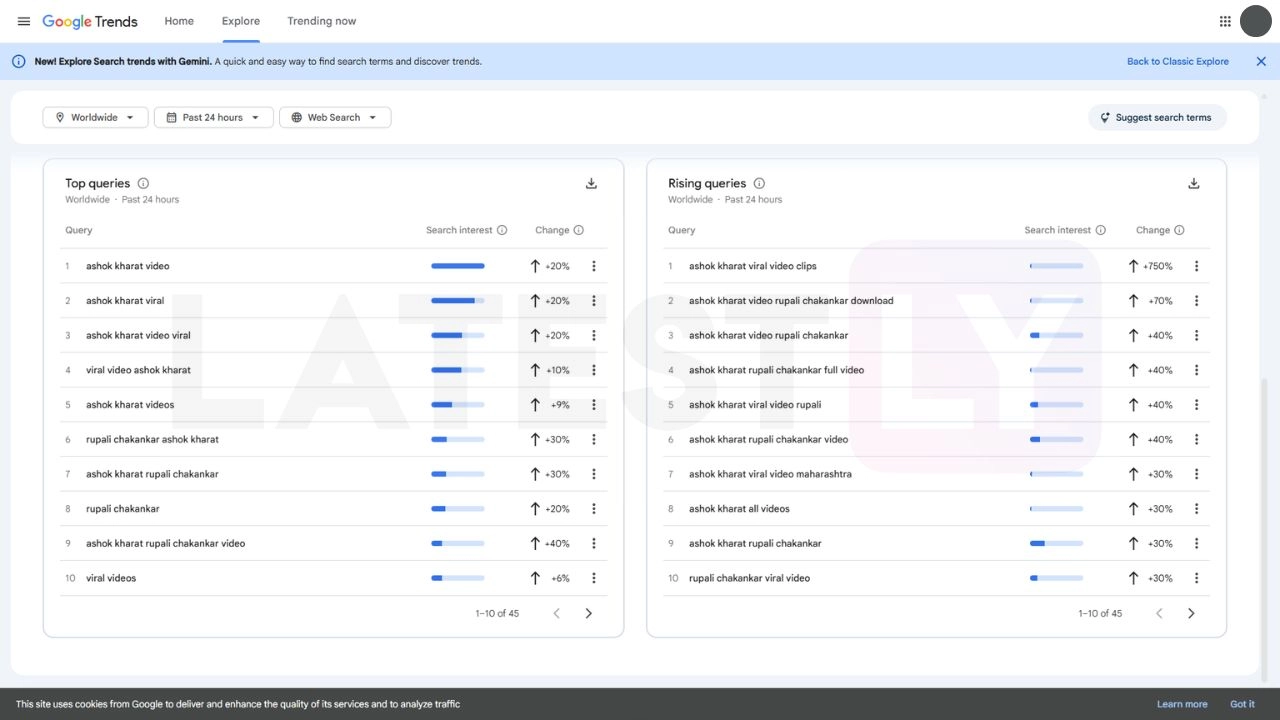1280x720 pixels.
Task: Click the Suggest search terms button
Action: click(x=1157, y=117)
